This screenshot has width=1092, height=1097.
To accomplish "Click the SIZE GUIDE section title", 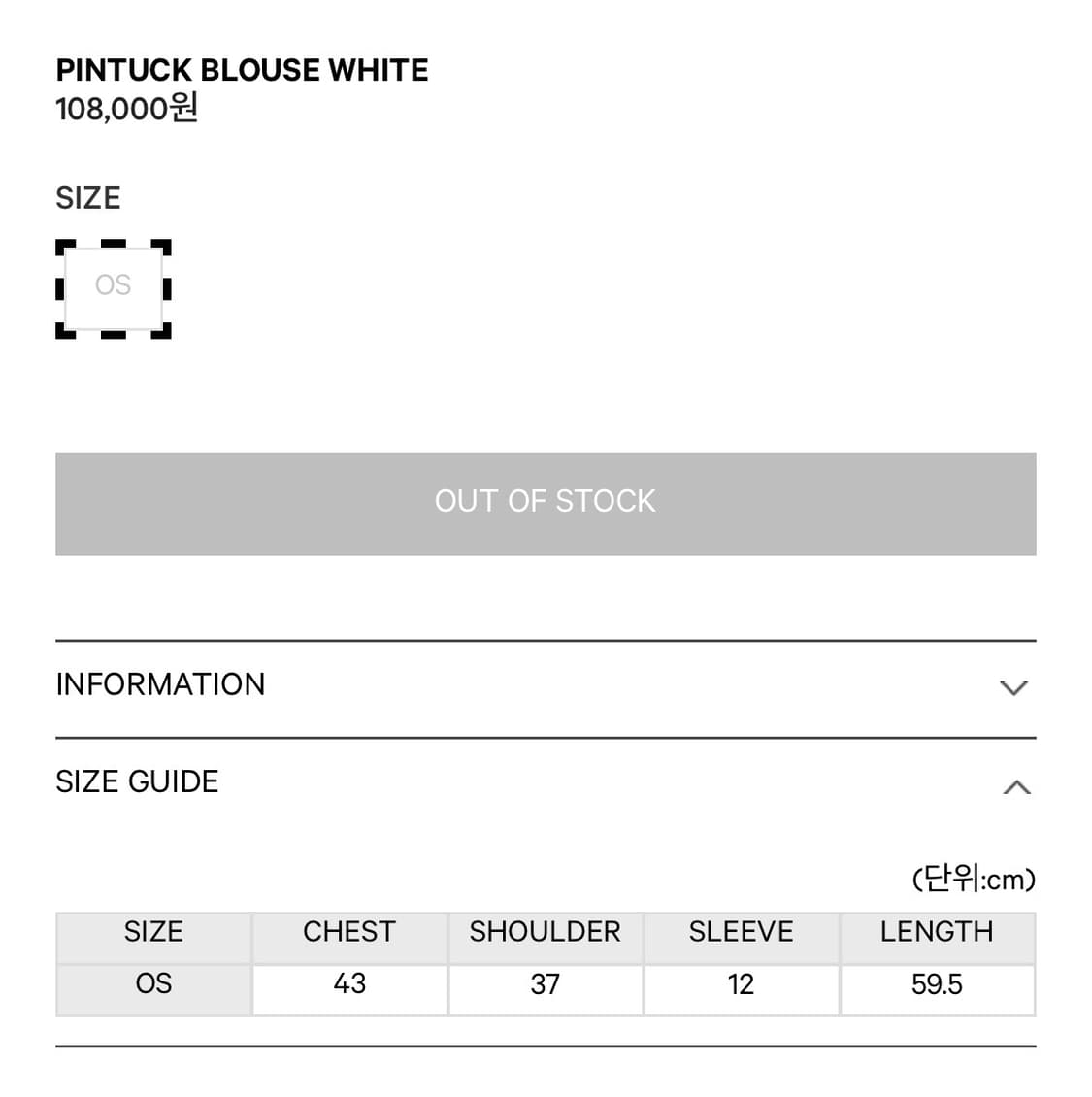I will (137, 781).
